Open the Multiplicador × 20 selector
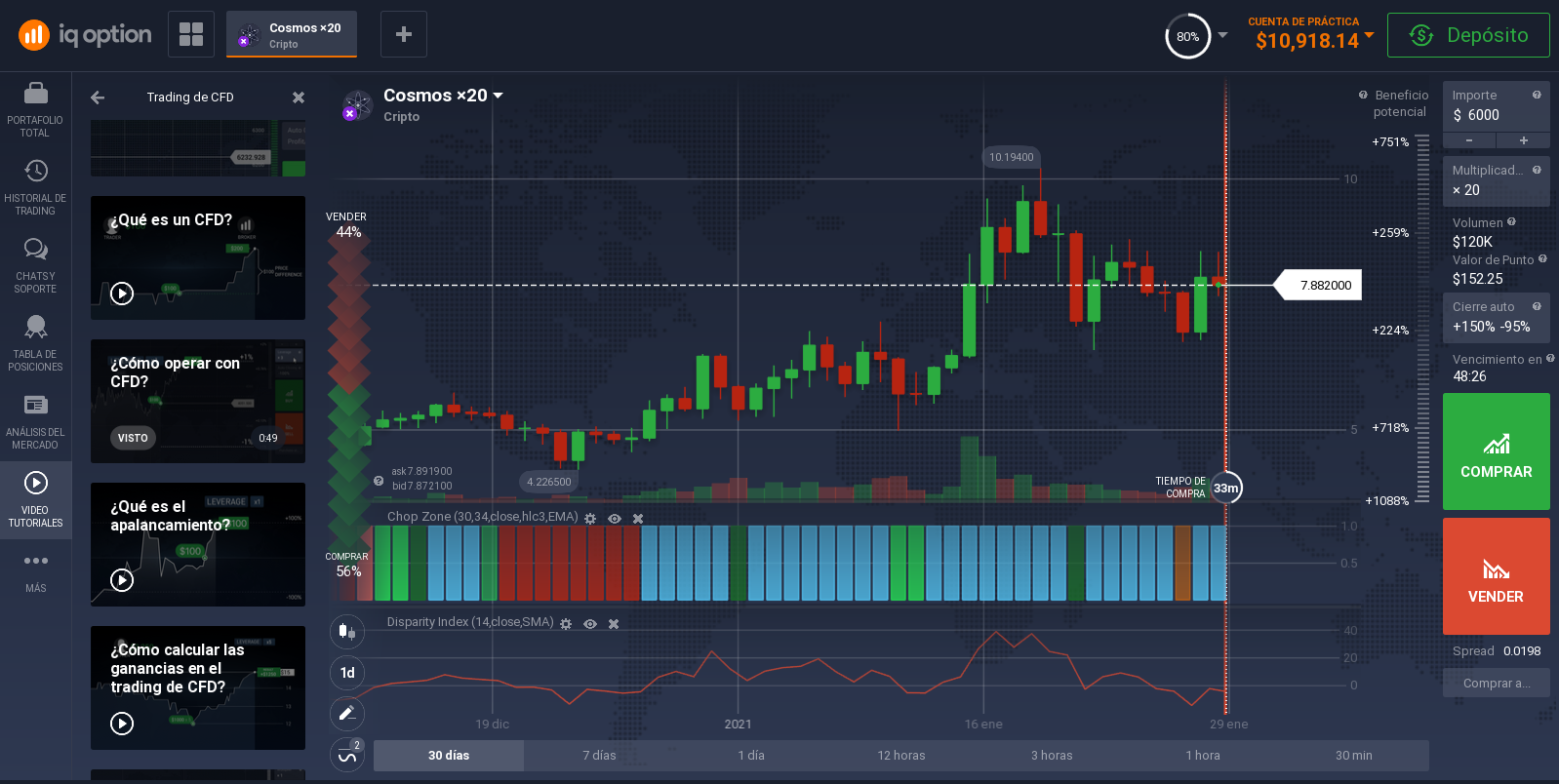This screenshot has width=1559, height=784. tap(1496, 180)
